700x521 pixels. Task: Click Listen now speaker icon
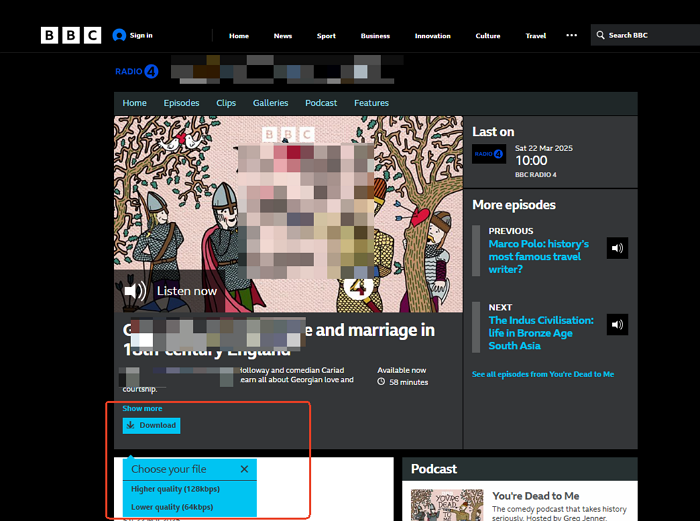[135, 291]
